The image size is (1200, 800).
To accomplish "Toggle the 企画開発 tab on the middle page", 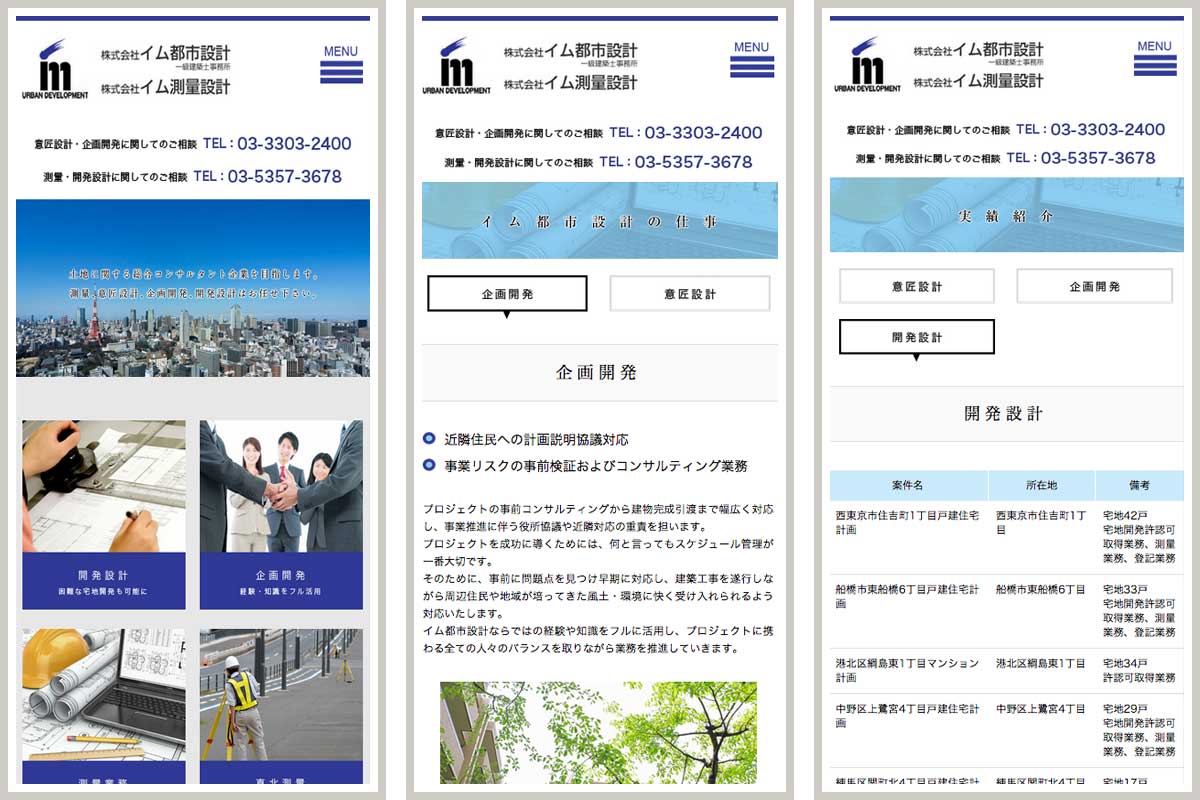I will 507,293.
